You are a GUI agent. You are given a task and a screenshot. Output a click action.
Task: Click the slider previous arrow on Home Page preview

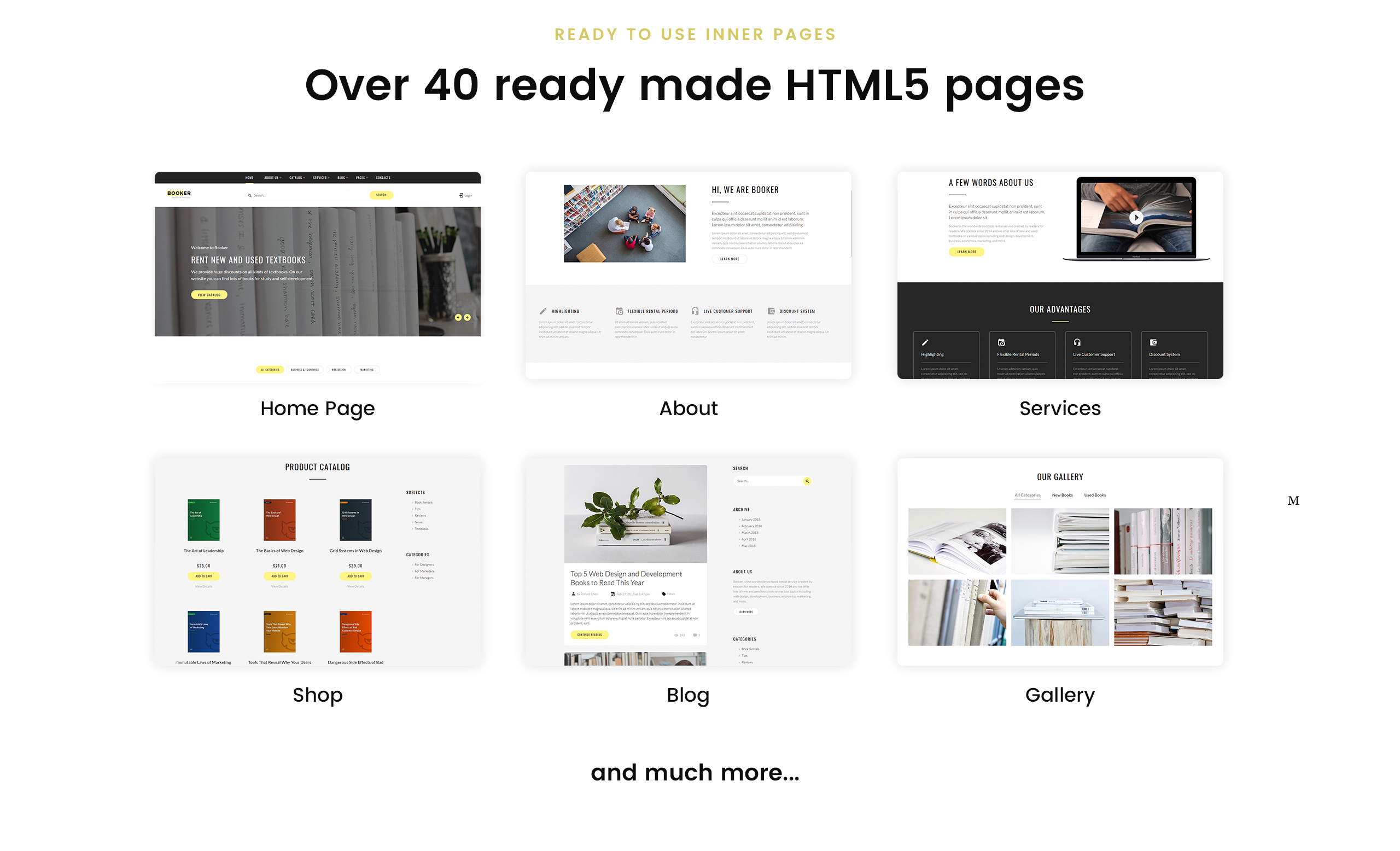(458, 318)
